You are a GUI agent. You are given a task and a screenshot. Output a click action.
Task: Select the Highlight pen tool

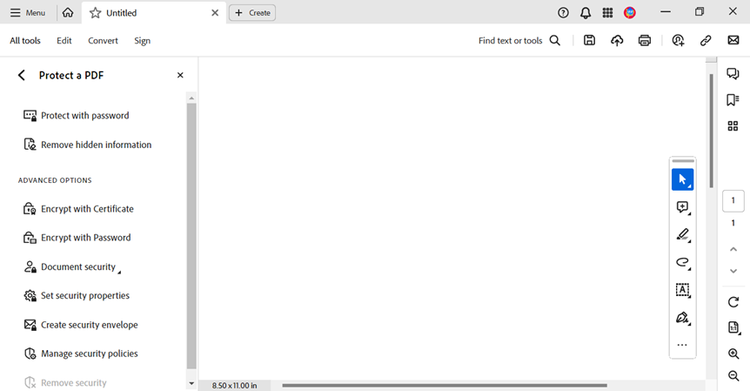pos(683,235)
